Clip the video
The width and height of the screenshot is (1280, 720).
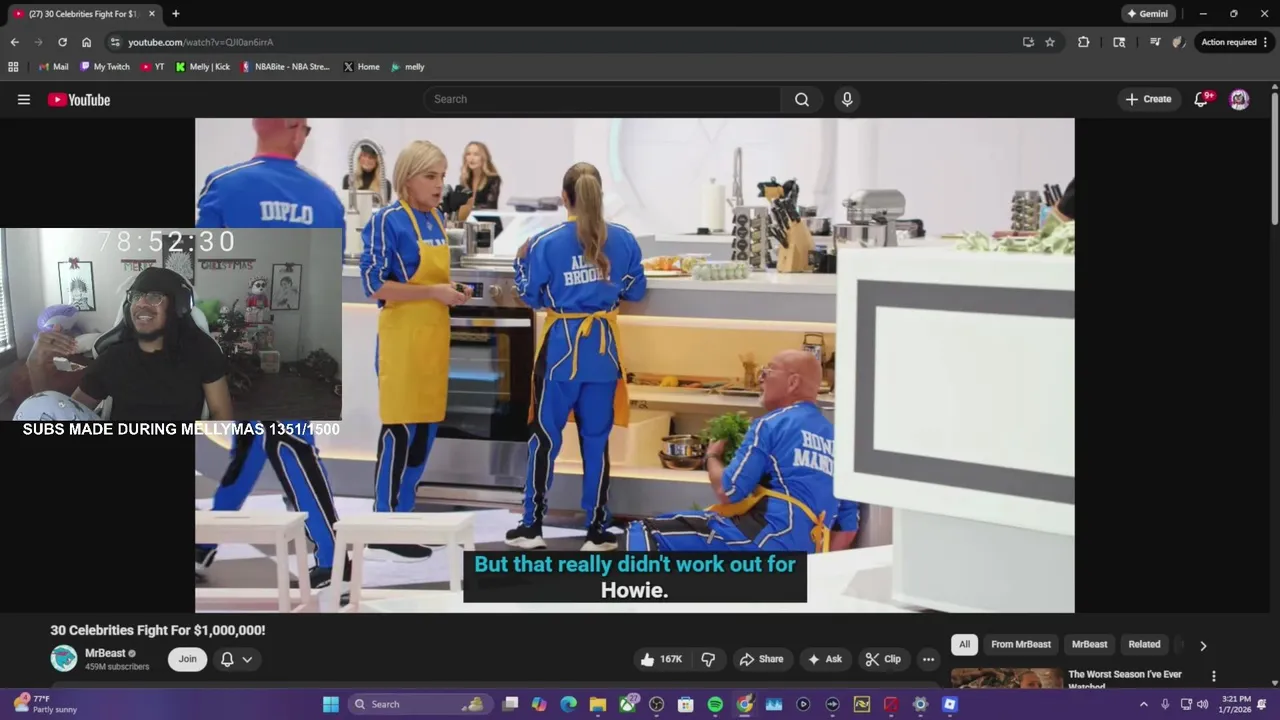pos(883,659)
